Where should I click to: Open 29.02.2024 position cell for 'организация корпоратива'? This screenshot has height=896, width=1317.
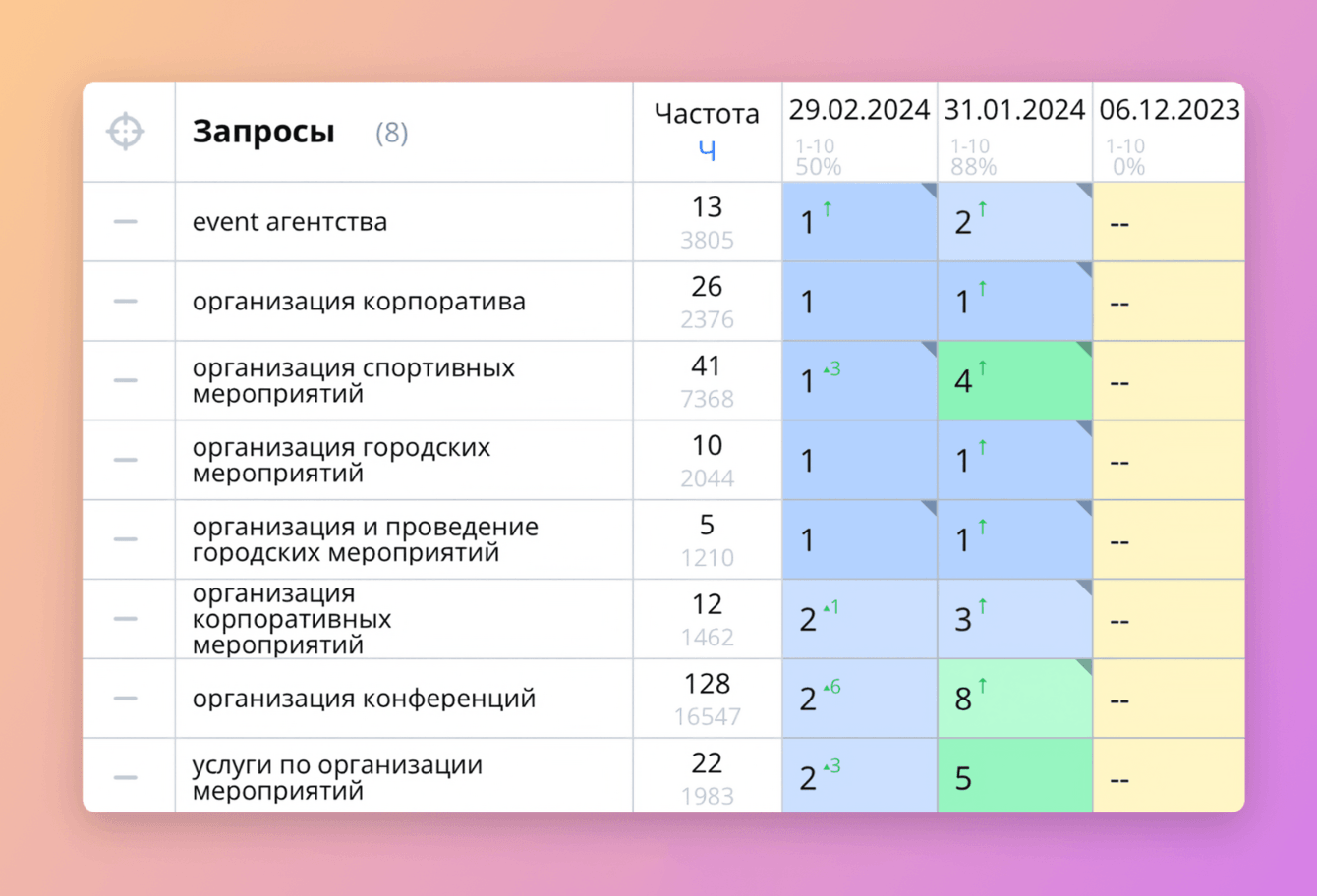(x=860, y=302)
